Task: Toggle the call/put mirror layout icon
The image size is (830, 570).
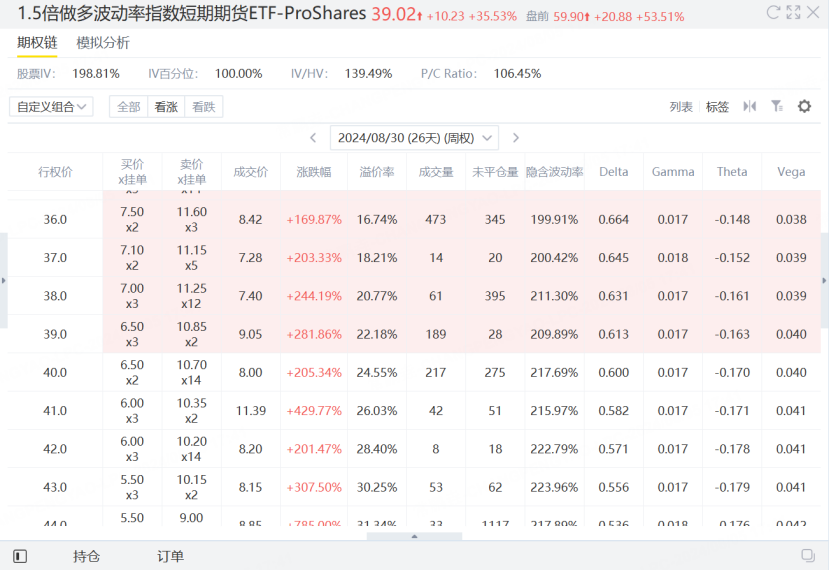Action: tap(749, 106)
